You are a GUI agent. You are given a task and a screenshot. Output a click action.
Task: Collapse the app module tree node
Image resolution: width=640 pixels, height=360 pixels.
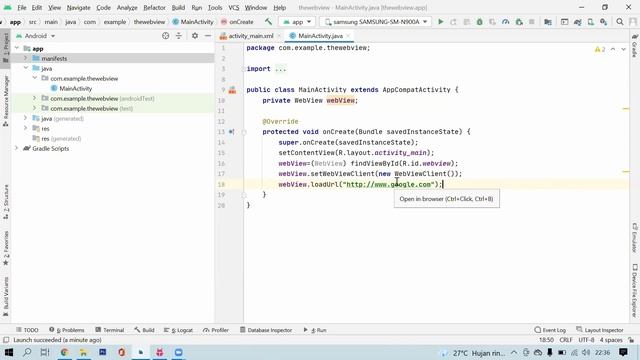[17, 48]
